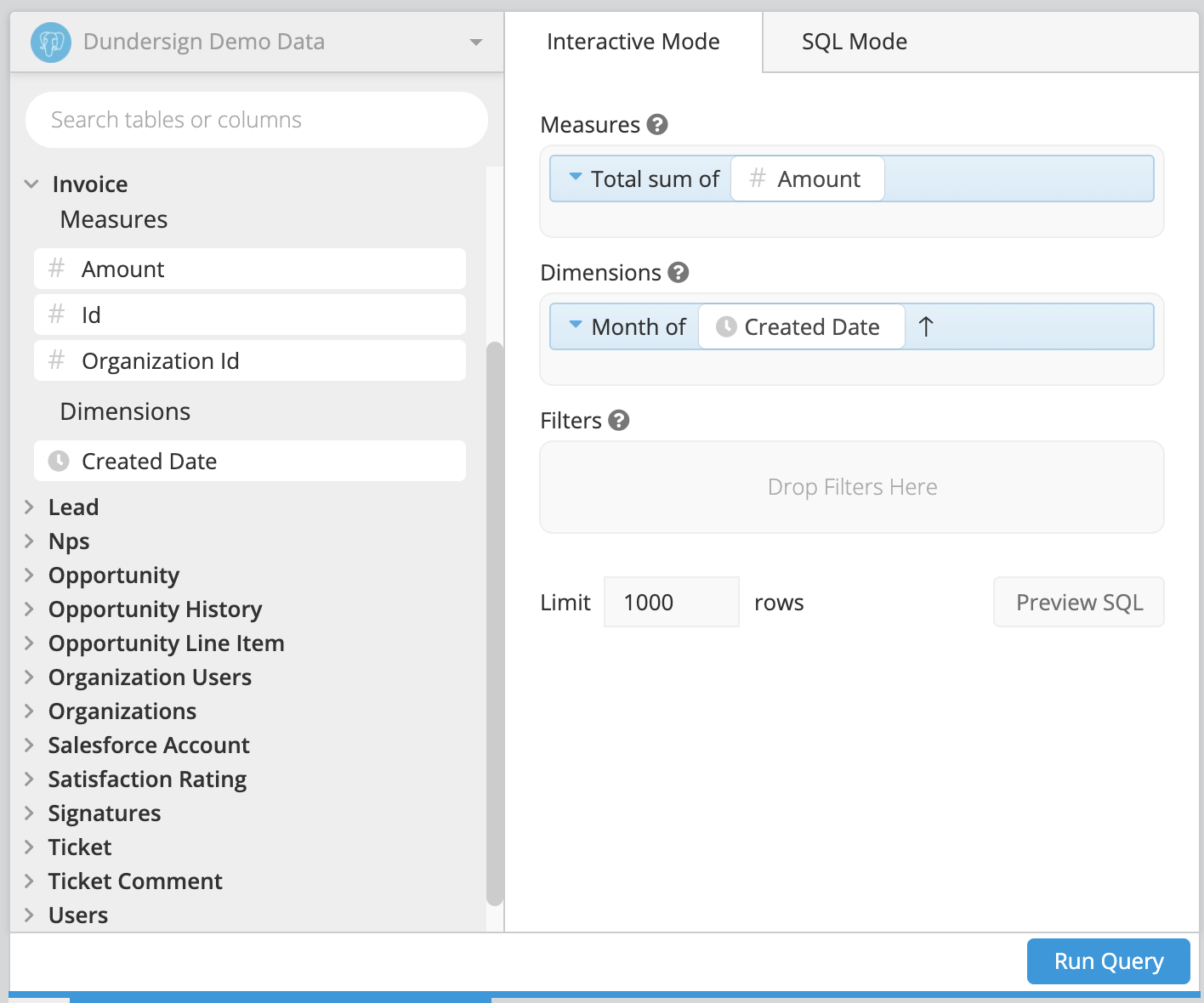The height and width of the screenshot is (1003, 1204).
Task: Switch to Interactive Mode tab
Action: coord(633,42)
